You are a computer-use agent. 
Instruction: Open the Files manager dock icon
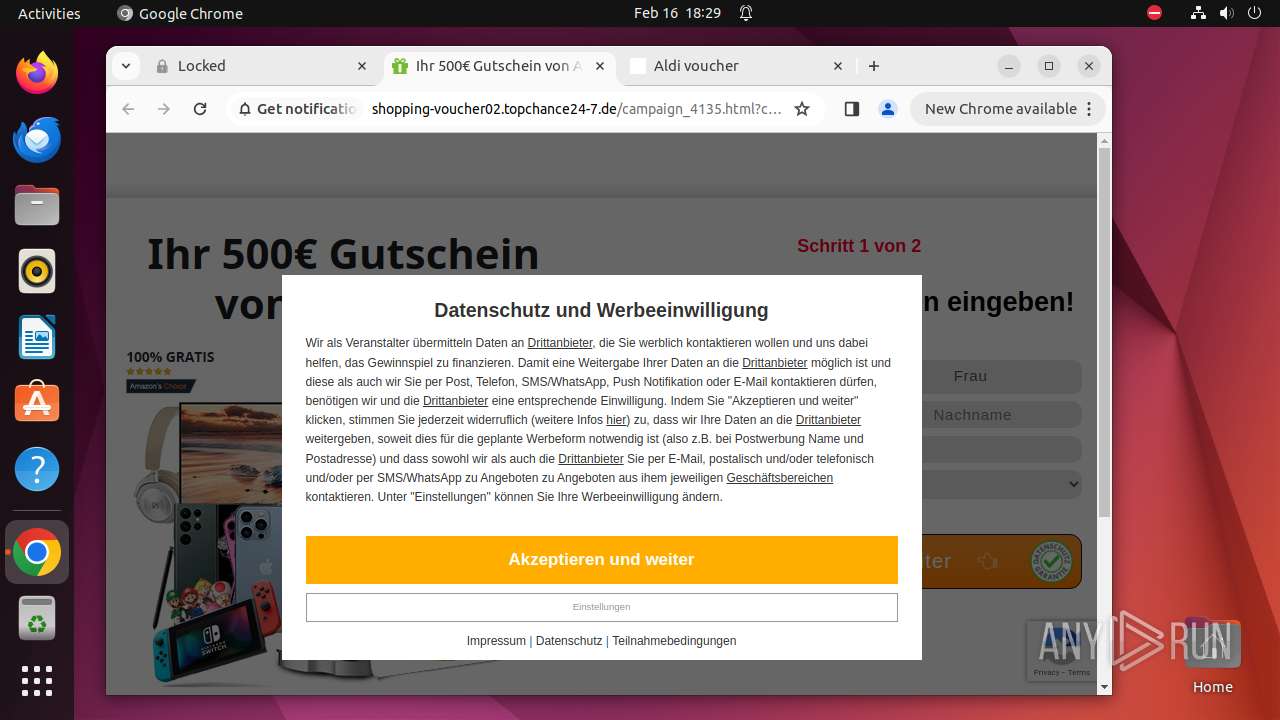[37, 205]
